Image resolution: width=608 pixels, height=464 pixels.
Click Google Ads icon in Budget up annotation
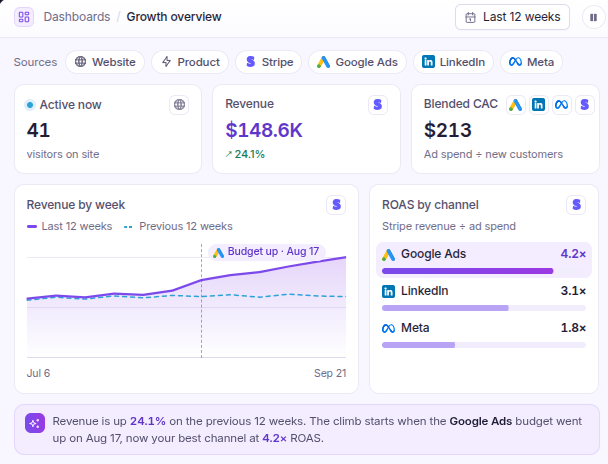point(218,252)
